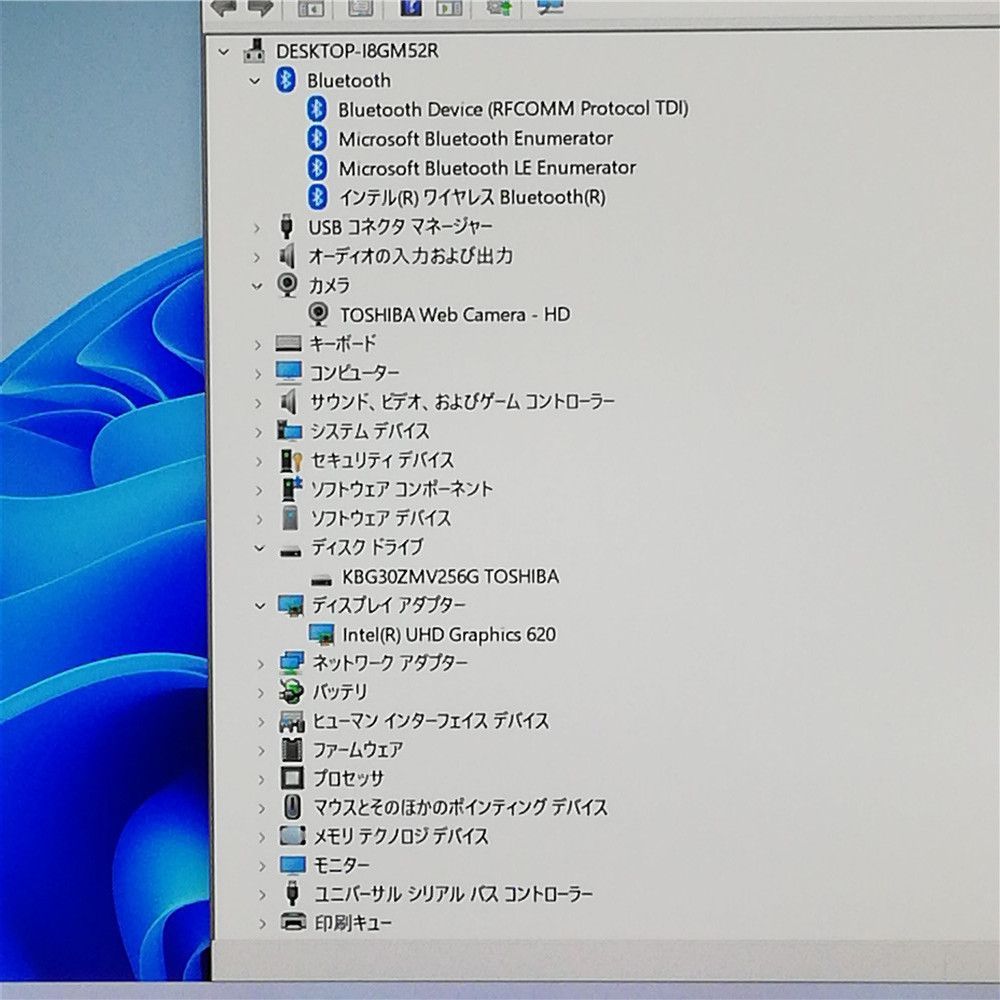Click the プロセッサ processor icon
Image resolution: width=1000 pixels, height=1000 pixels.
(x=292, y=778)
